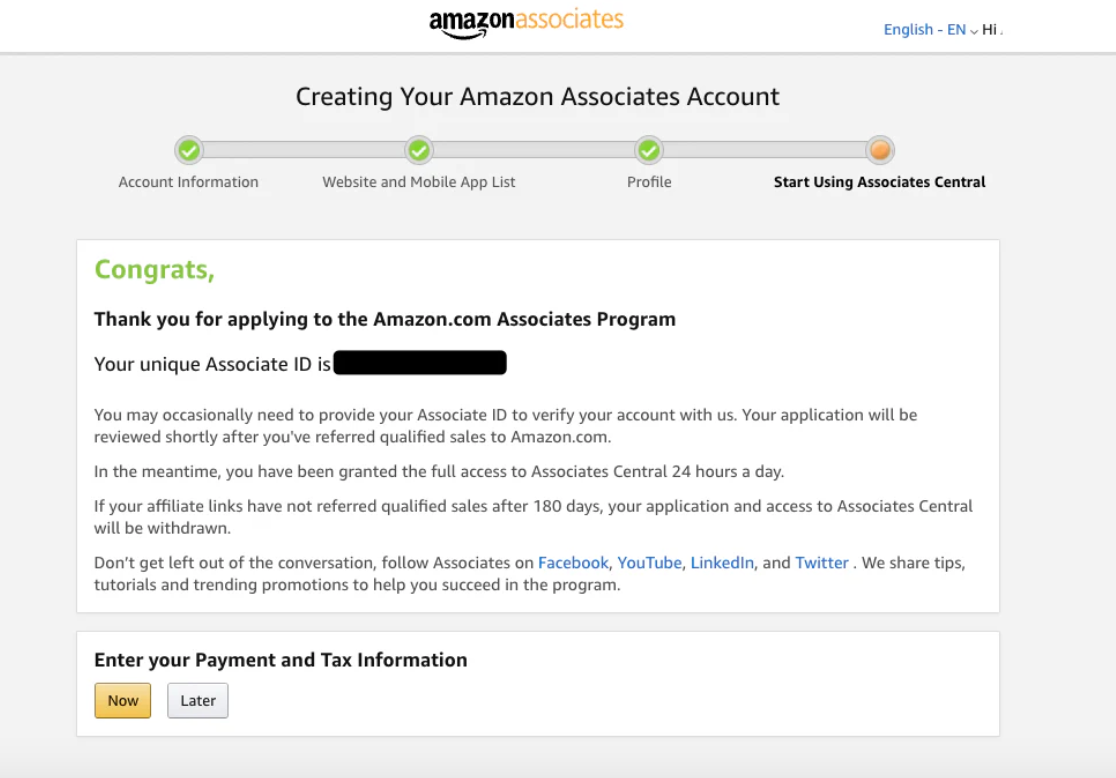Click the Hi account greeting
The width and height of the screenshot is (1116, 778).
coord(991,30)
